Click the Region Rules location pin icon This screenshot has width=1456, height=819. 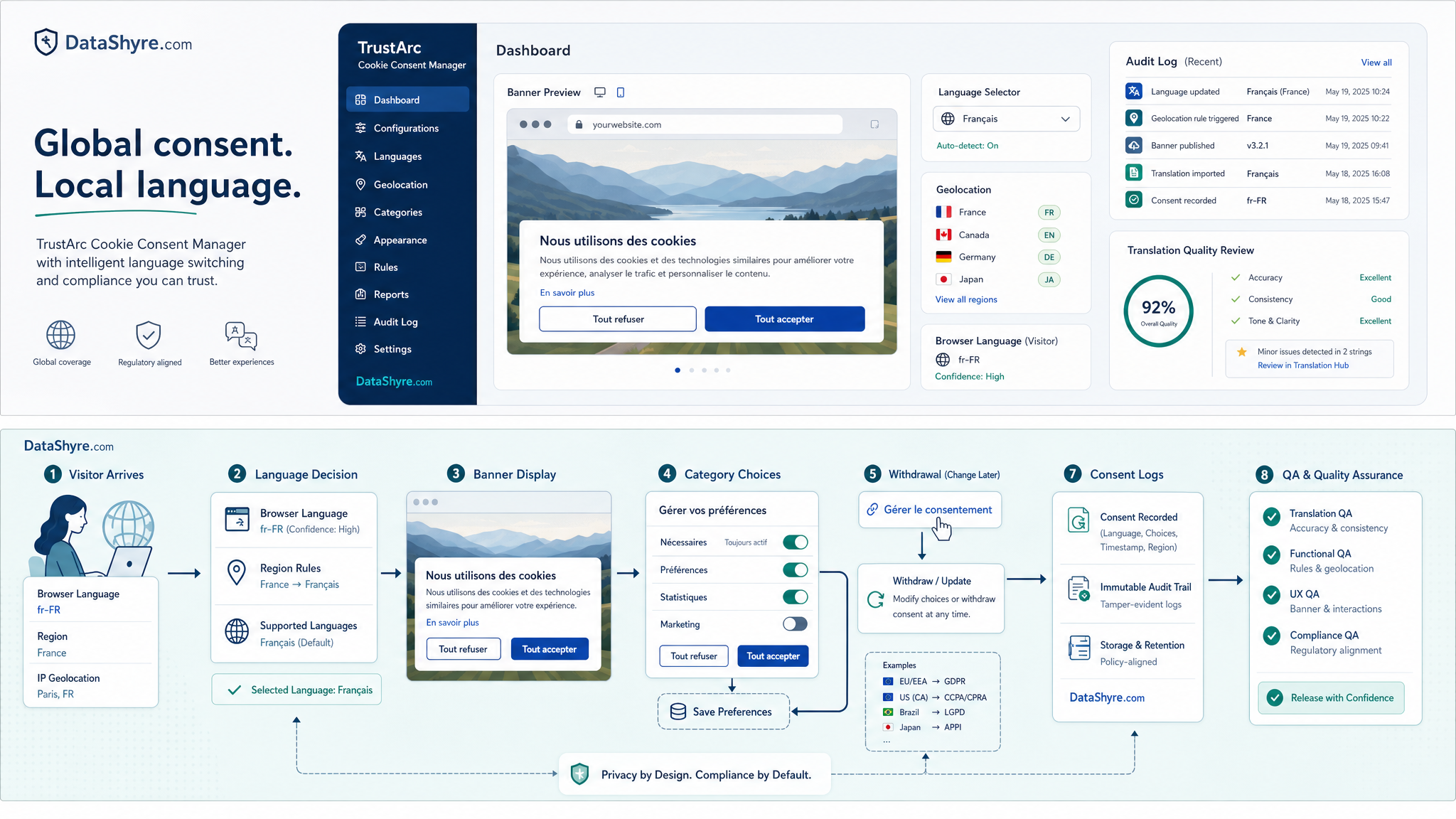(237, 572)
